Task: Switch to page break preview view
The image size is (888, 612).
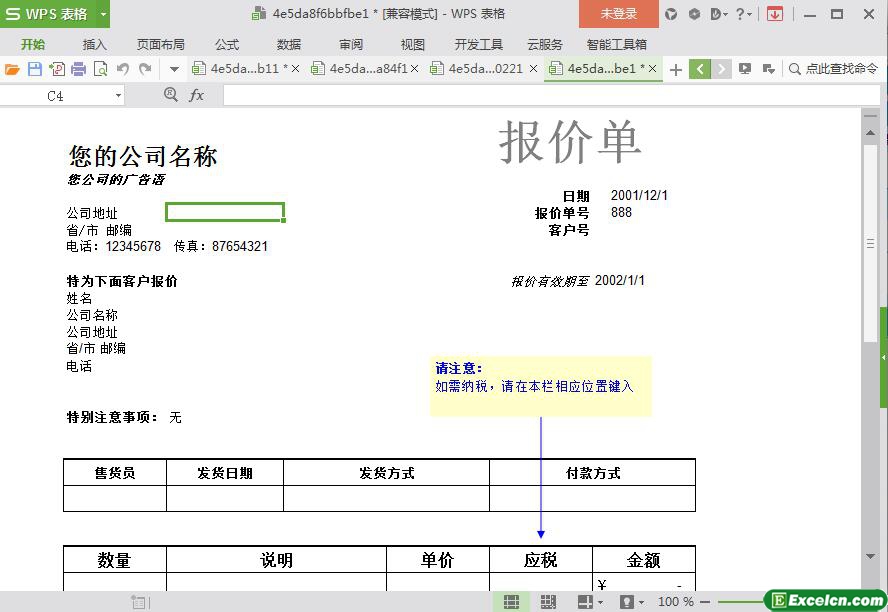Action: [x=548, y=602]
